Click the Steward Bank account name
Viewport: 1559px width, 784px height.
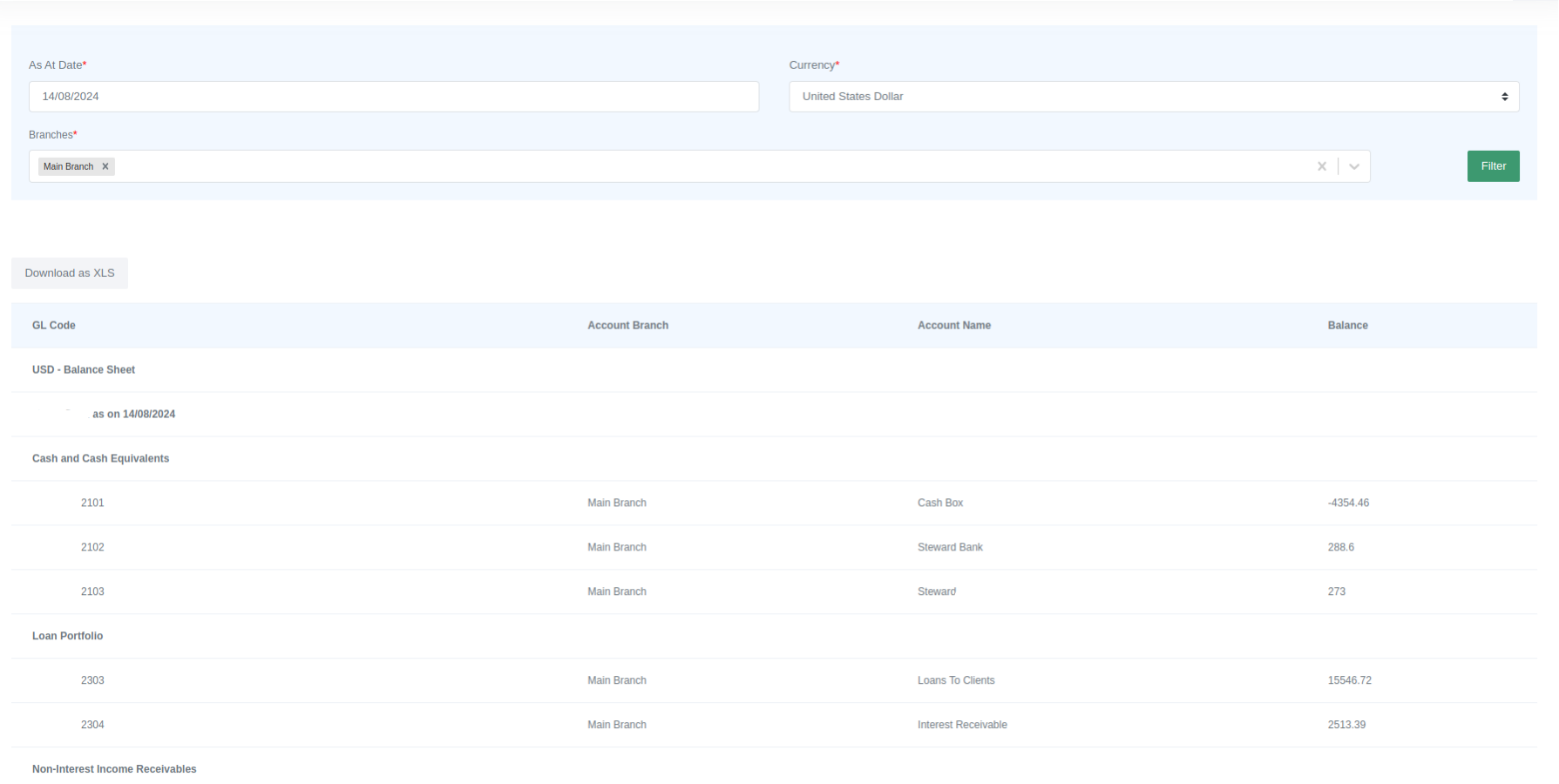click(950, 548)
